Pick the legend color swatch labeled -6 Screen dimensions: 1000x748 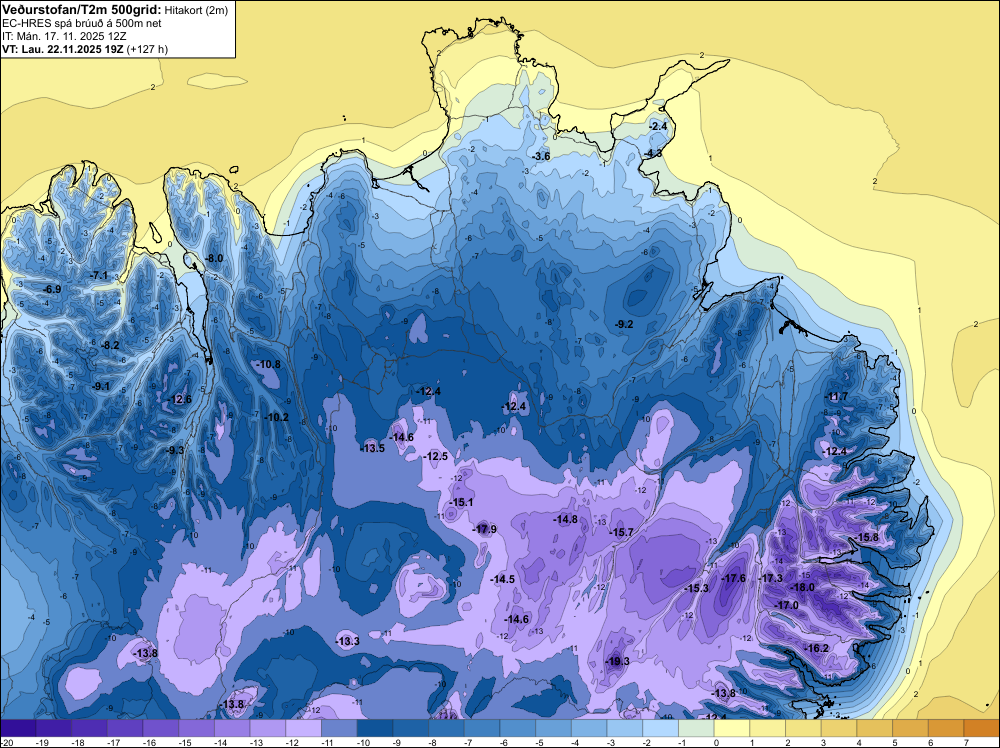[518, 727]
